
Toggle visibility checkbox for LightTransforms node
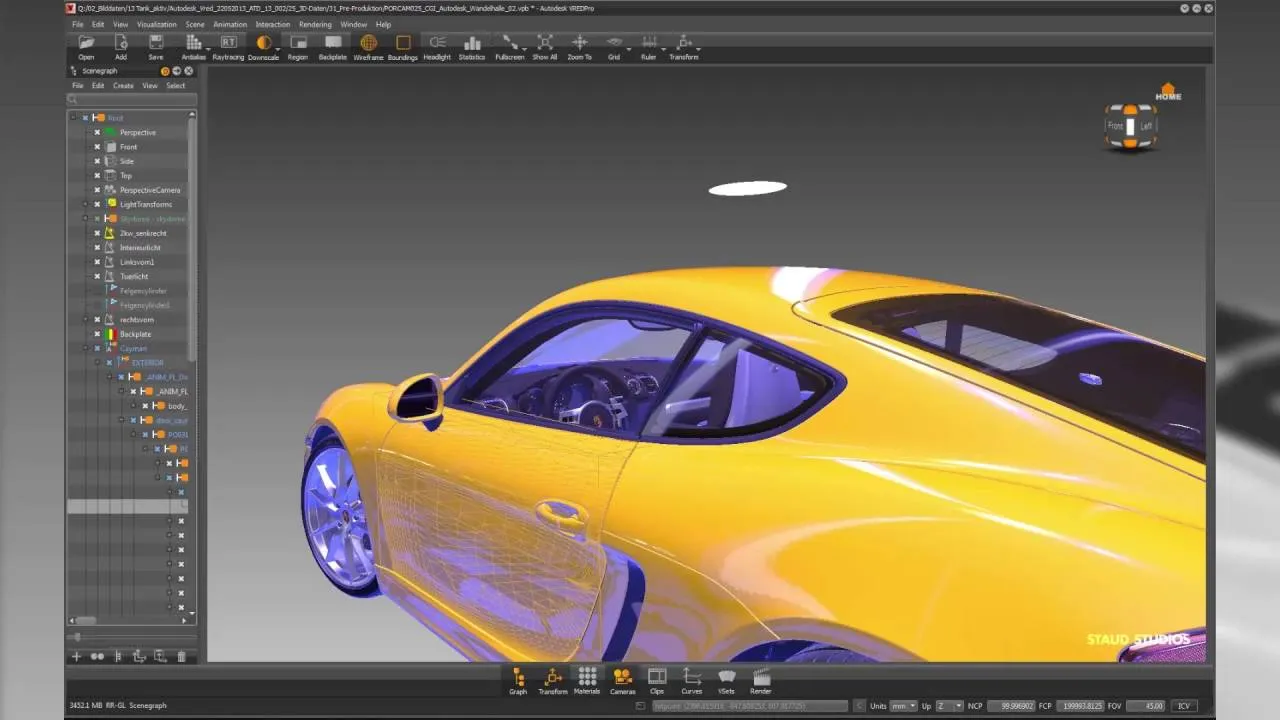click(97, 204)
